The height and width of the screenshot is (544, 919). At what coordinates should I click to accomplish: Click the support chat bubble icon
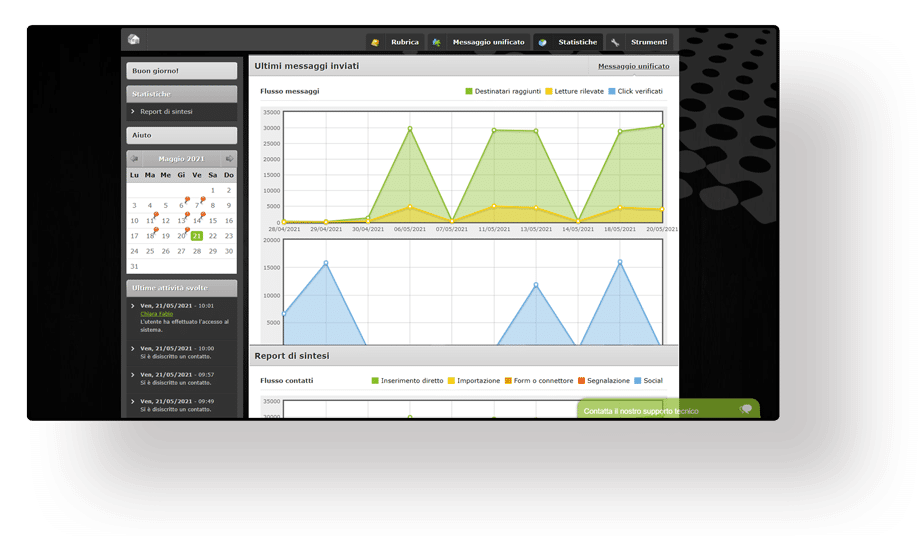(745, 410)
